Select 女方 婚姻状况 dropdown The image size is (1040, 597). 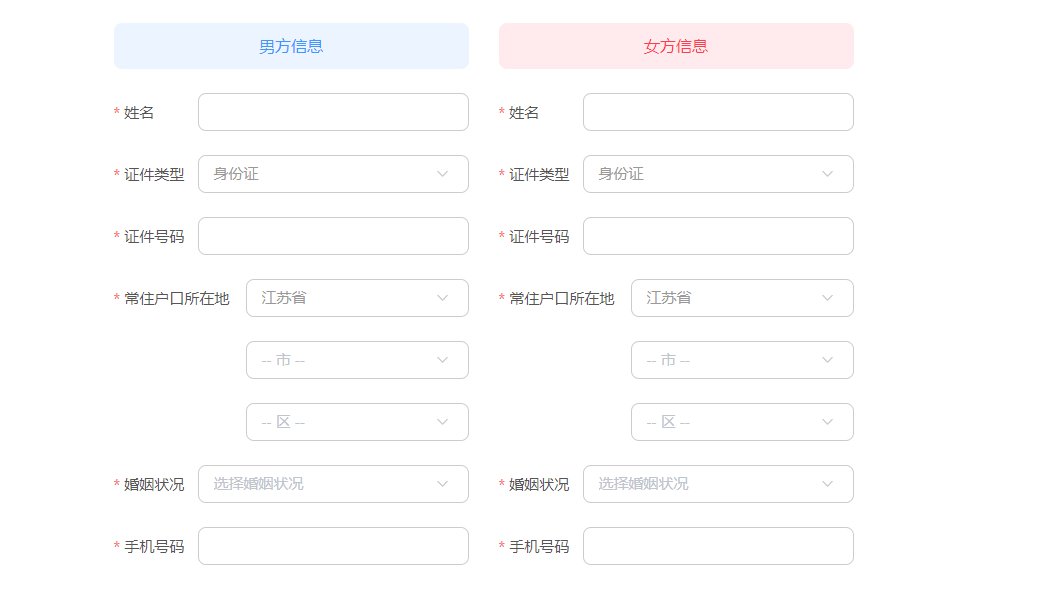click(718, 484)
